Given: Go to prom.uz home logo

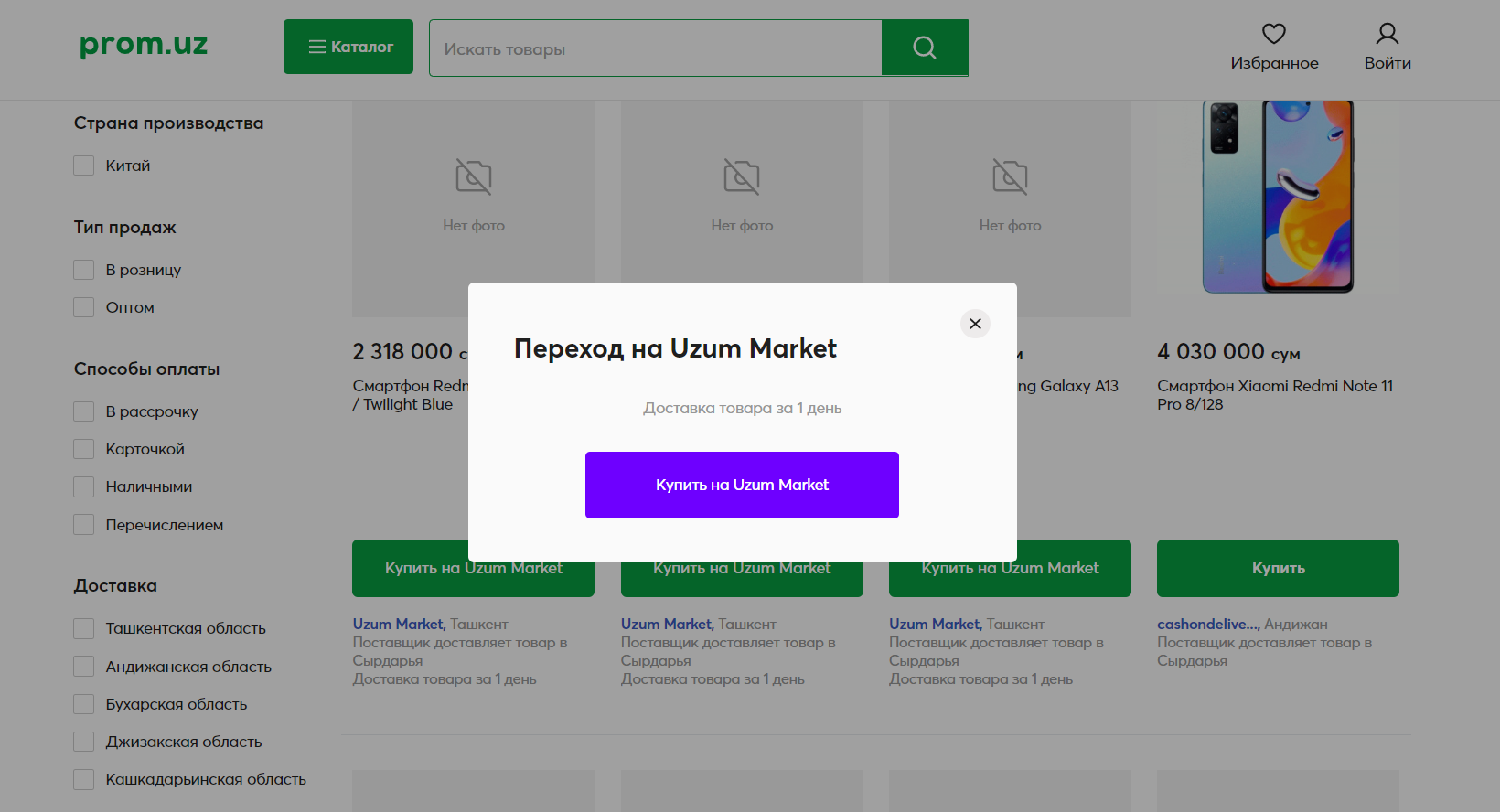Looking at the screenshot, I should tap(144, 44).
